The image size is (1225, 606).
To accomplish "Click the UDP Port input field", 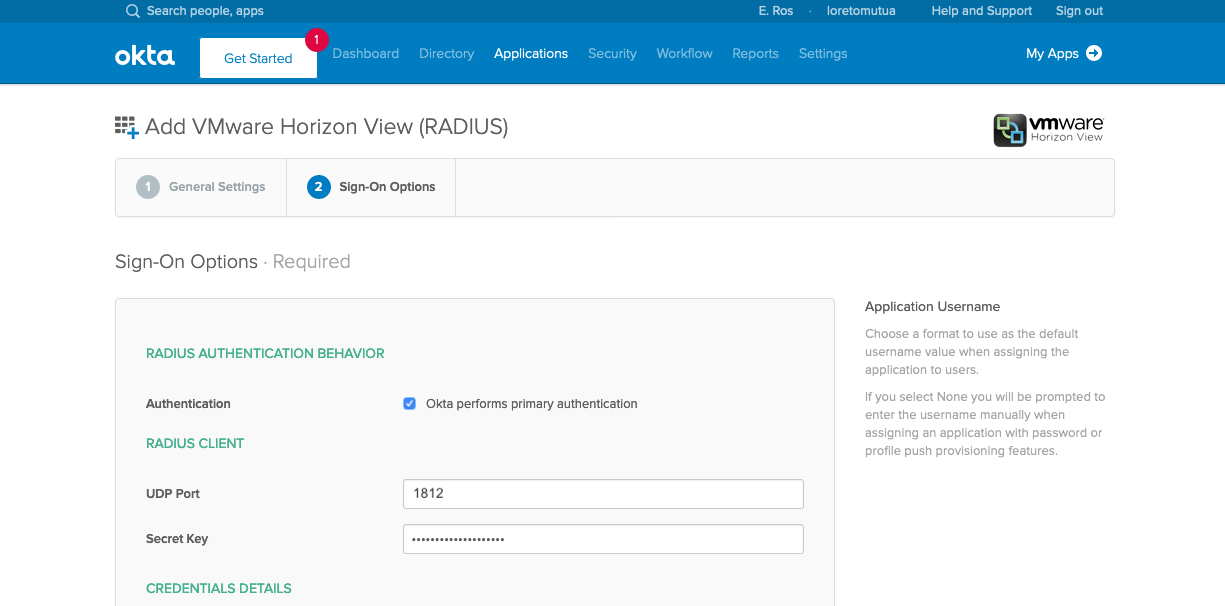I will coord(603,494).
